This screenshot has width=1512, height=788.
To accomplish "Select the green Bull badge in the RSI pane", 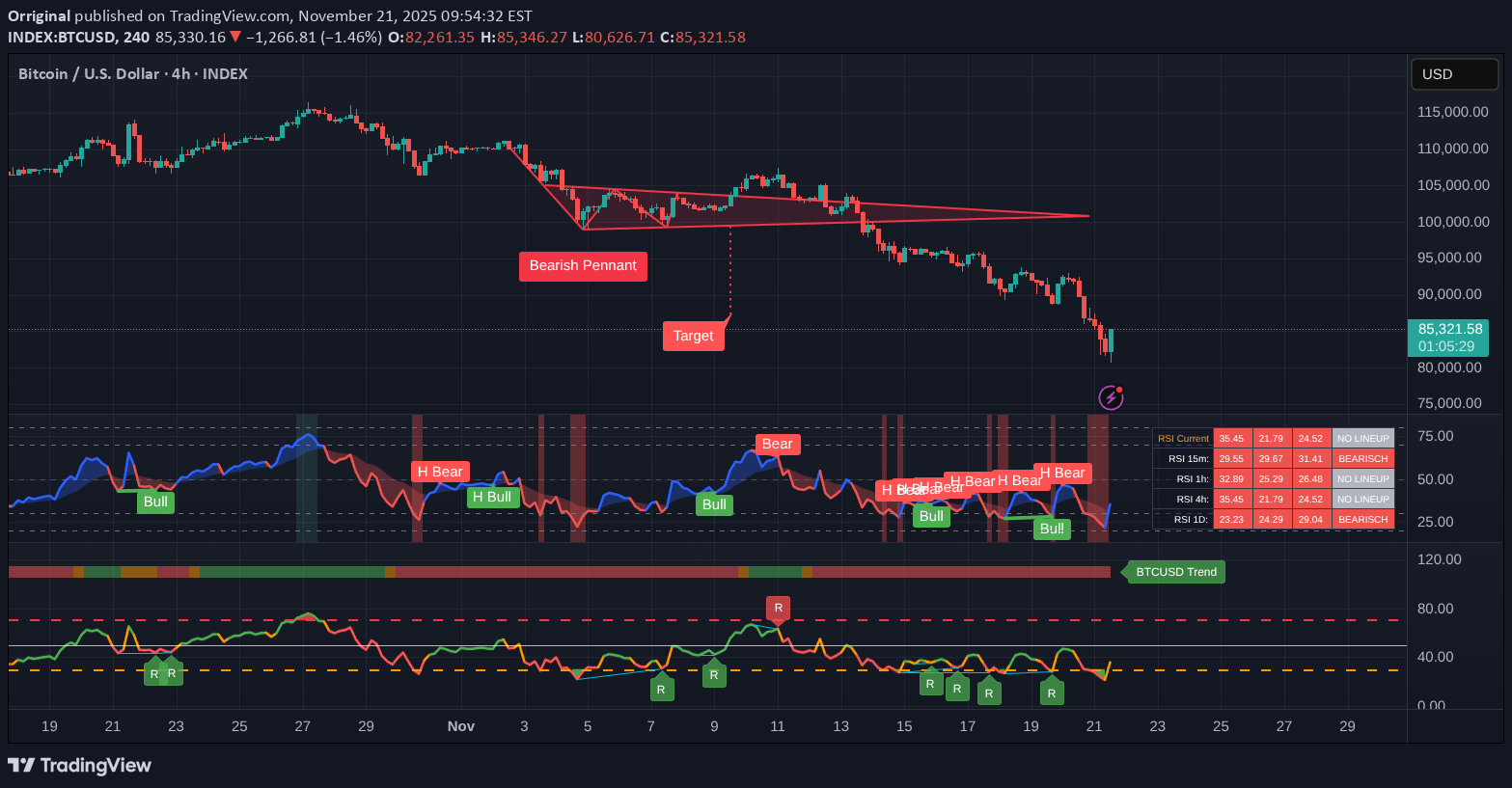I will 154,502.
